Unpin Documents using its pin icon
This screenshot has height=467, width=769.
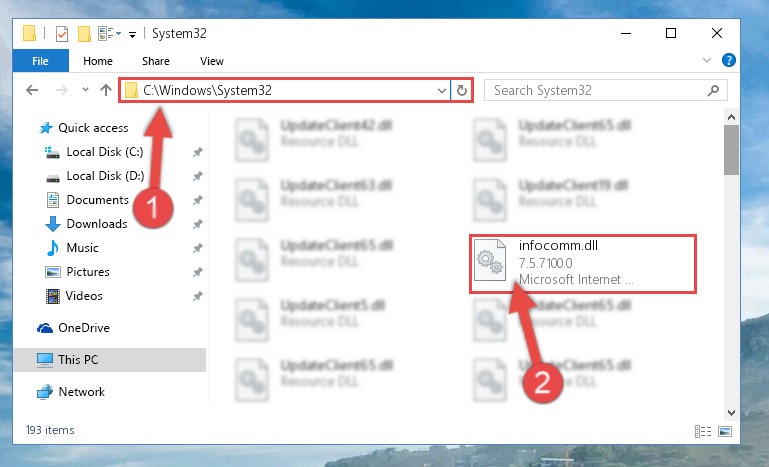coord(198,200)
